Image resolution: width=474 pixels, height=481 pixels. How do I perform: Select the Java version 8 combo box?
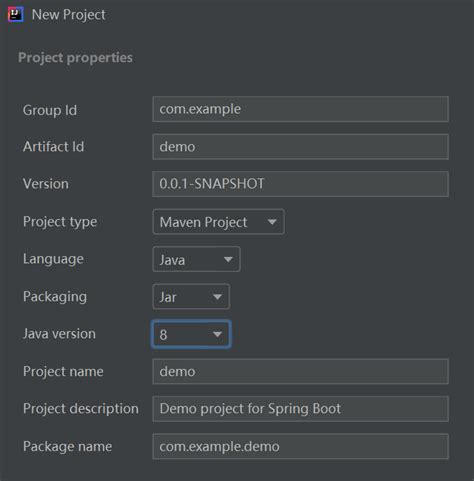191,334
